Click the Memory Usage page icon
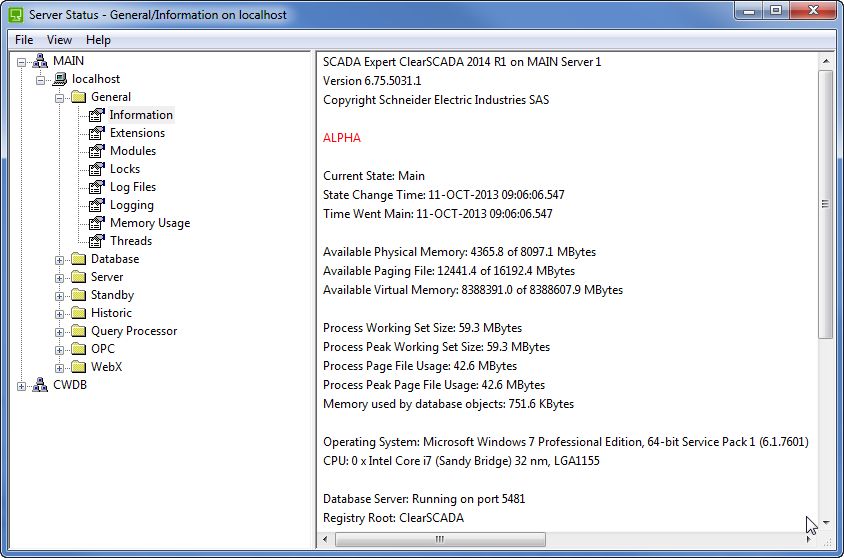The image size is (844, 558). pyautogui.click(x=97, y=223)
